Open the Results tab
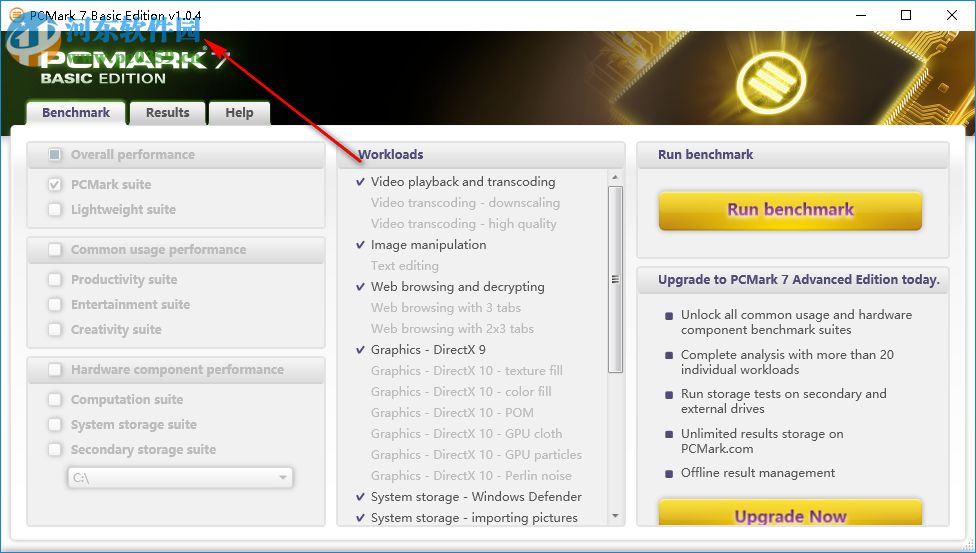Image resolution: width=976 pixels, height=553 pixels. pyautogui.click(x=167, y=113)
